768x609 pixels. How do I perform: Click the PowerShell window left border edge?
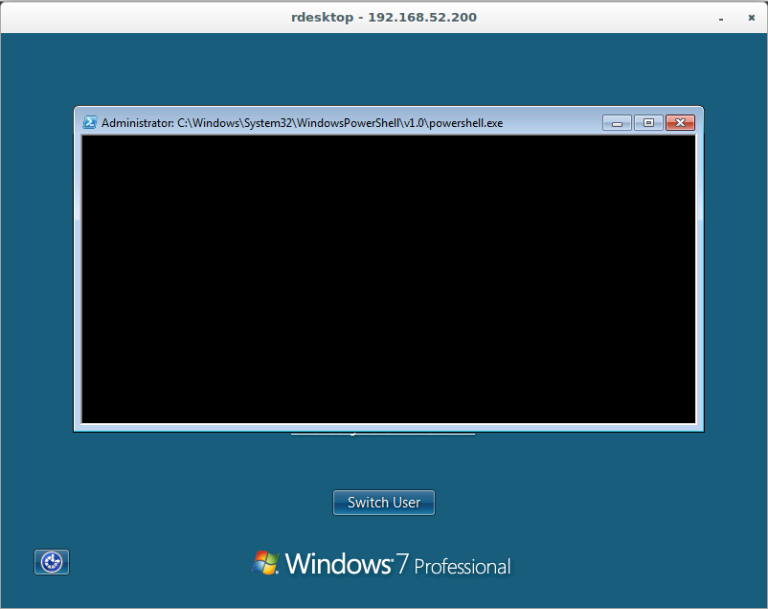click(x=77, y=280)
